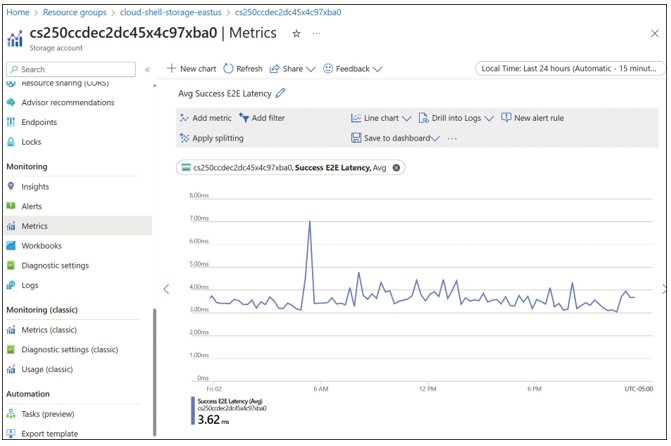Screen dimensions: 671x446
Task: Click the 'Monitoring (classic)' section heading
Action: (x=42, y=309)
